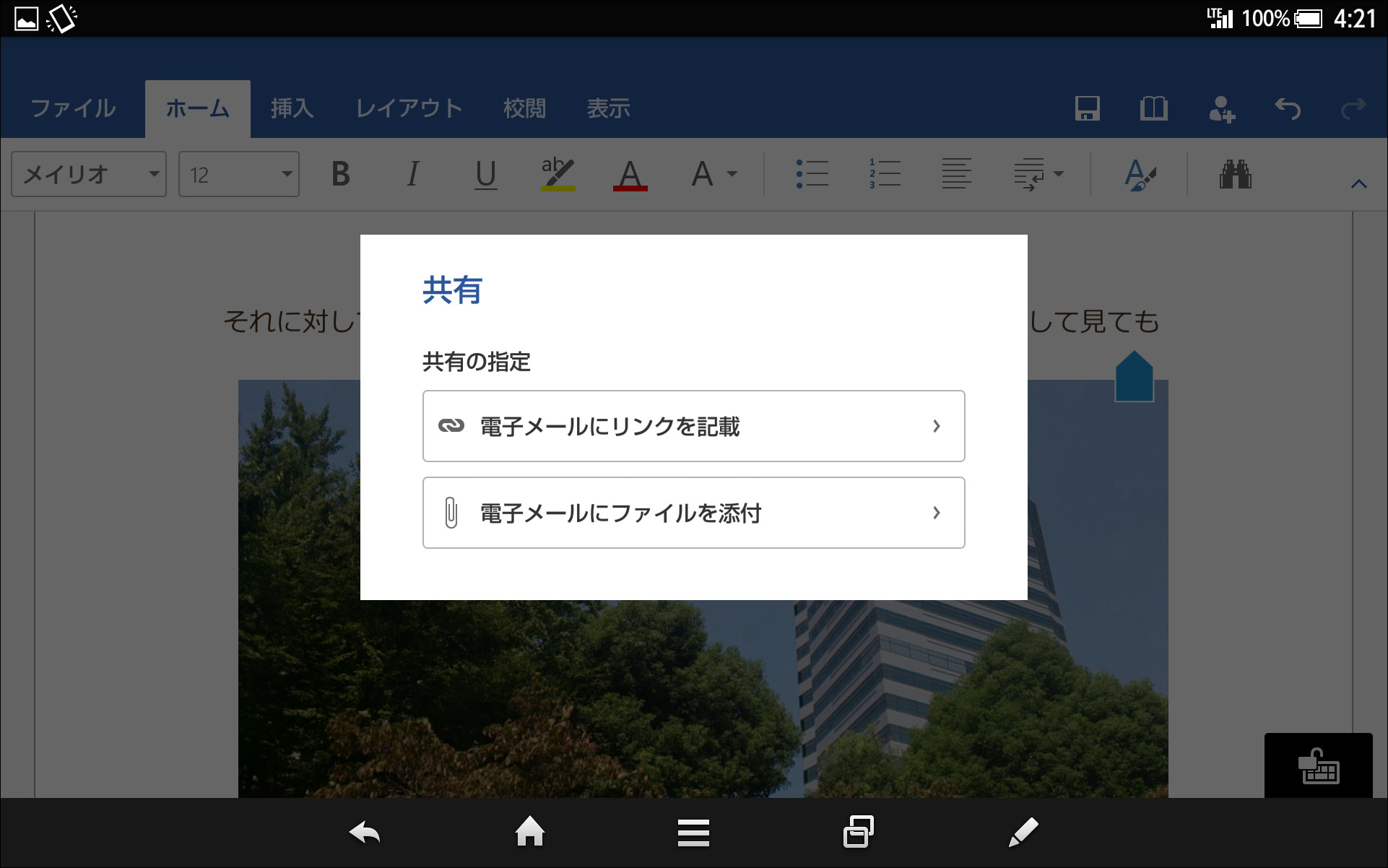Apply underline formatting
Viewport: 1388px width, 868px height.
click(x=485, y=174)
